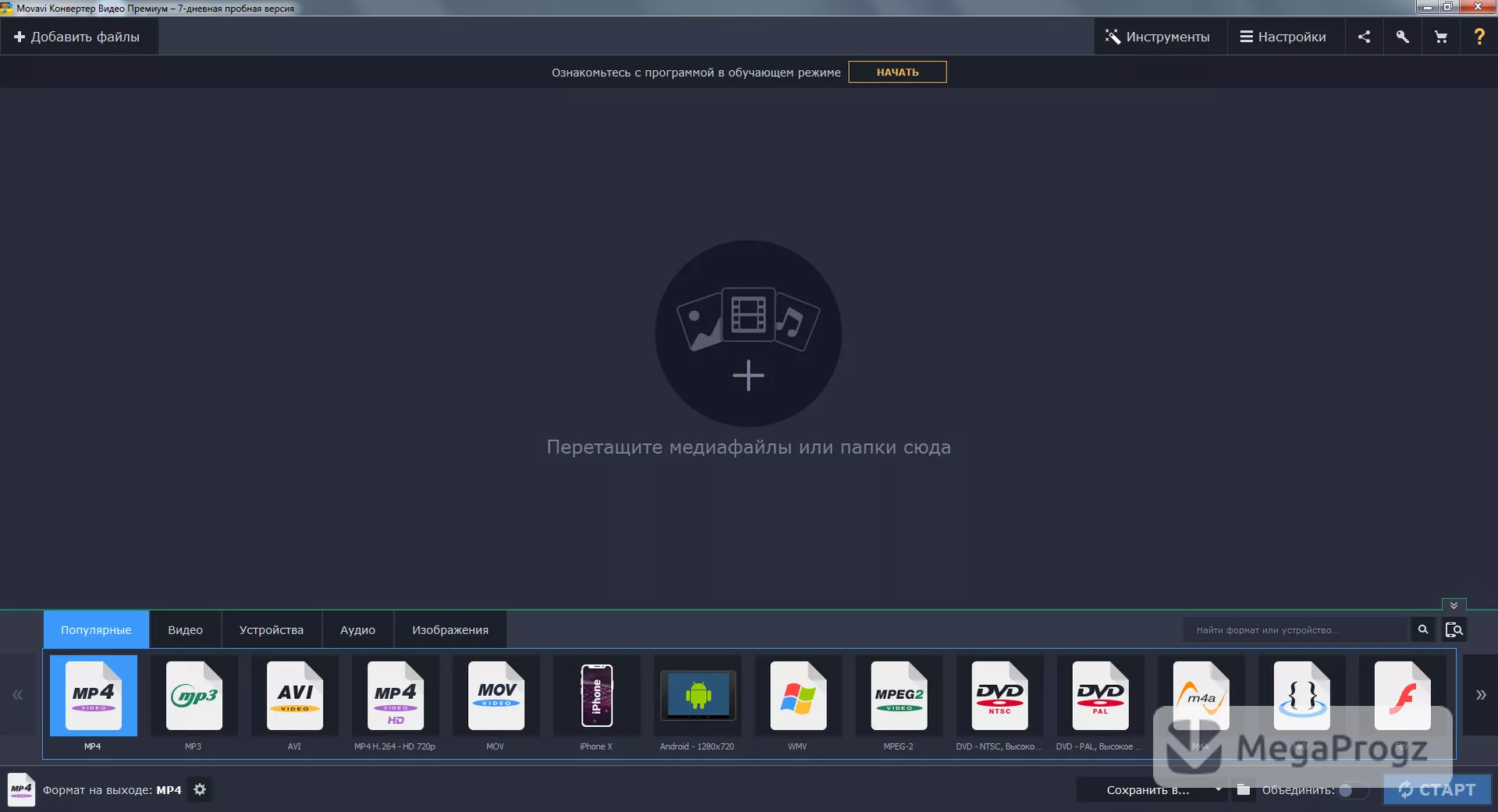Choose the MP3 audio format icon

coord(193,696)
